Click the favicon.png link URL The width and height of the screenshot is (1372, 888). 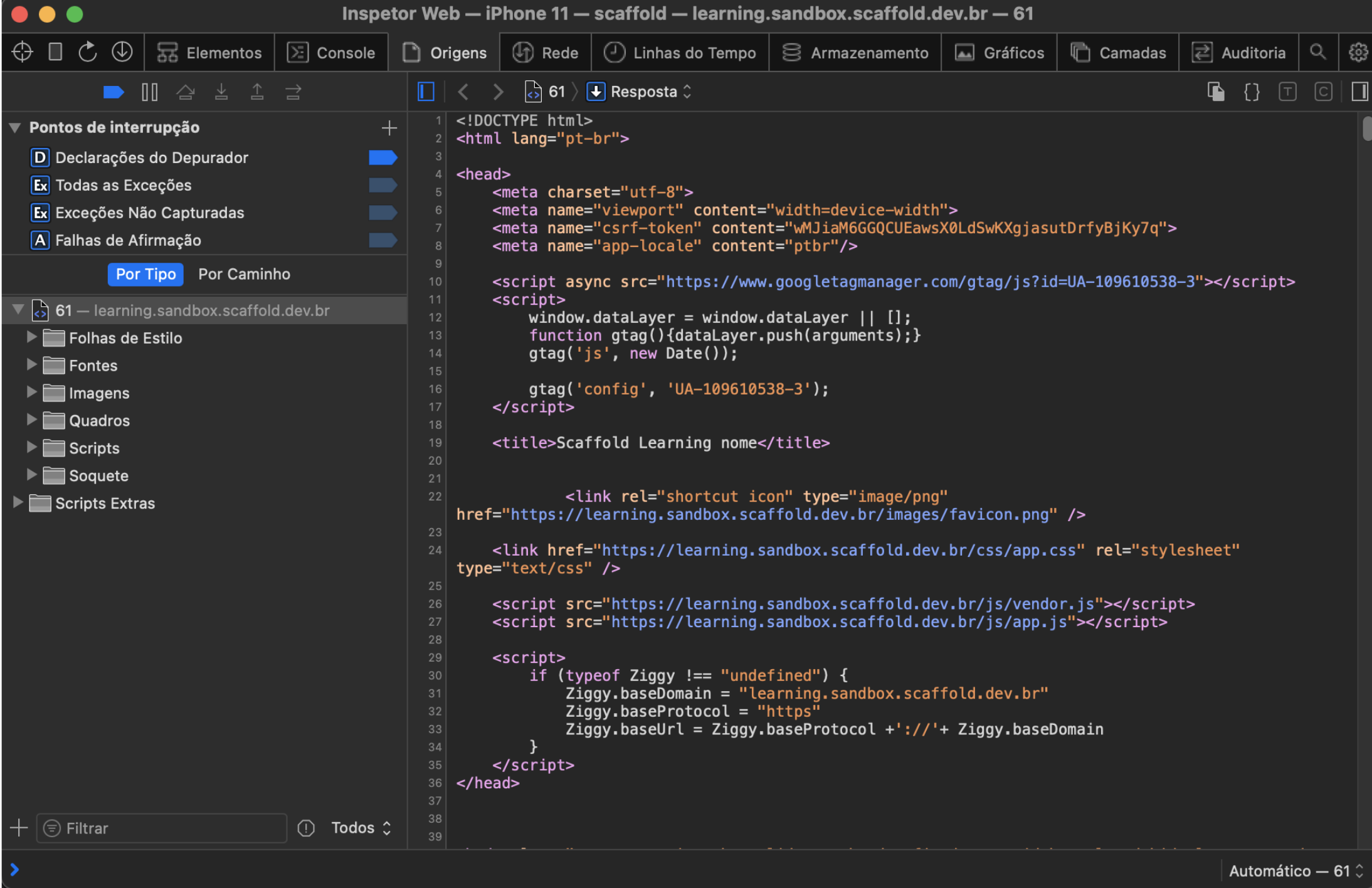pyautogui.click(x=779, y=514)
